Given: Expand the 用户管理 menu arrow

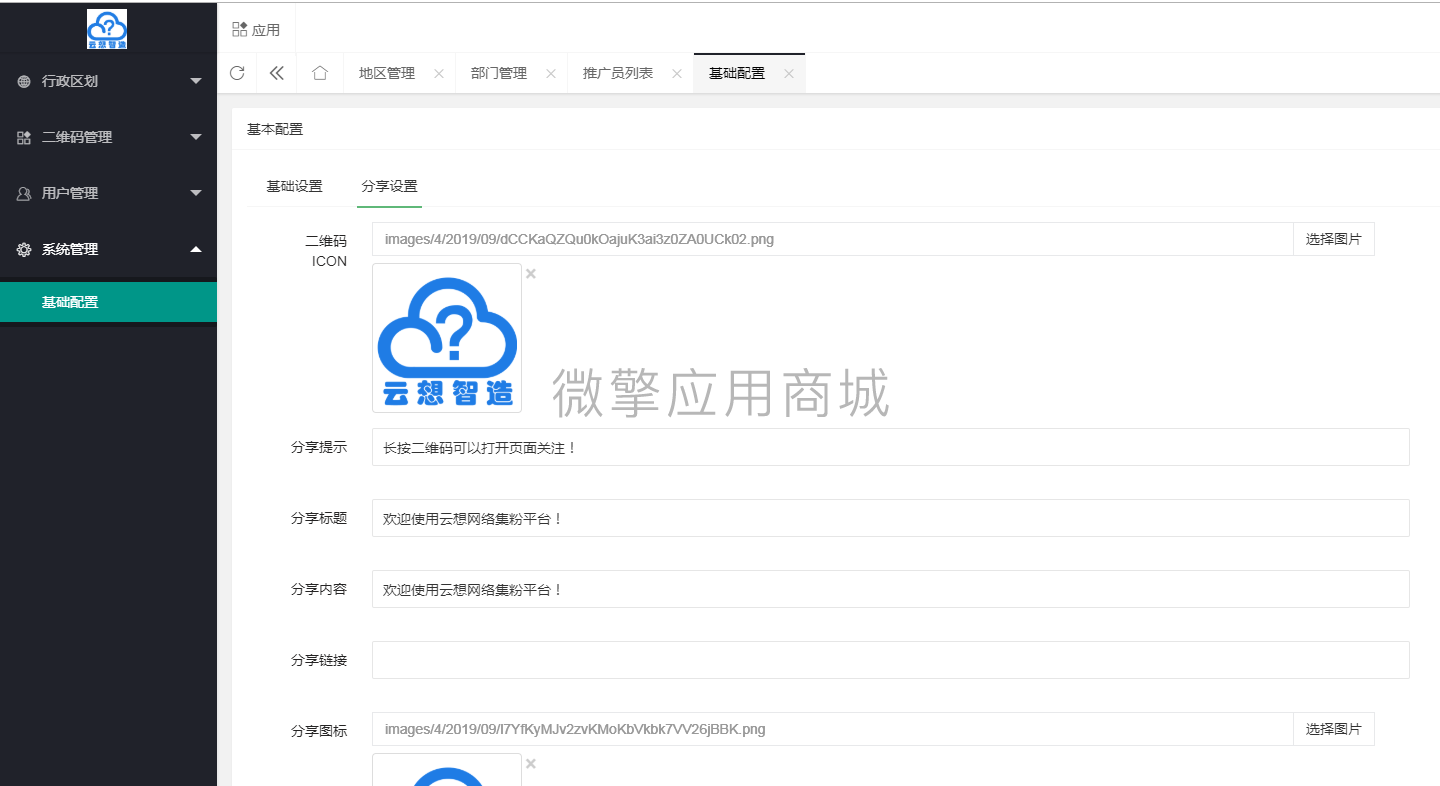Looking at the screenshot, I should (x=196, y=194).
